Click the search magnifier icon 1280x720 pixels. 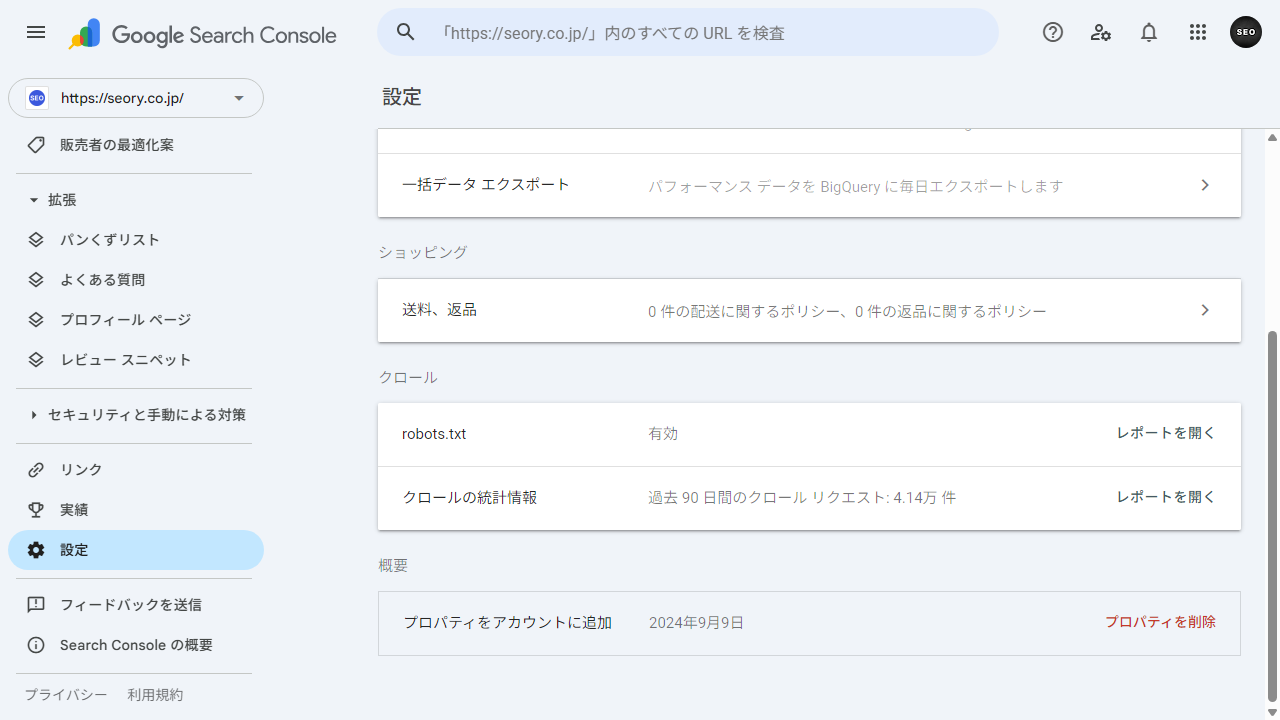pos(405,32)
